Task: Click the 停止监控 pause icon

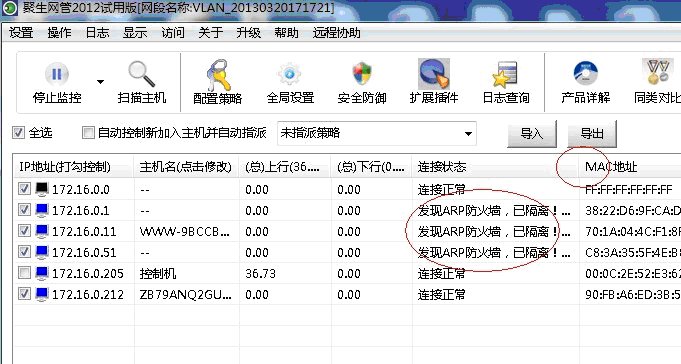Action: (57, 74)
